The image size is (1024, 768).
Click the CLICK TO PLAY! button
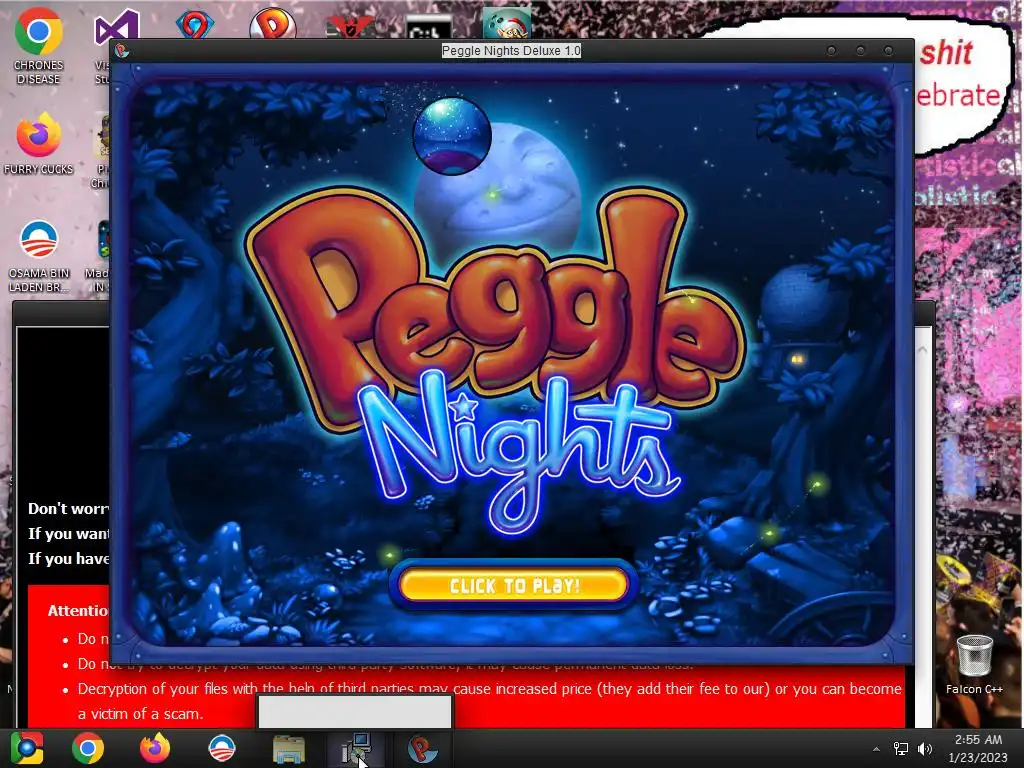coord(513,584)
